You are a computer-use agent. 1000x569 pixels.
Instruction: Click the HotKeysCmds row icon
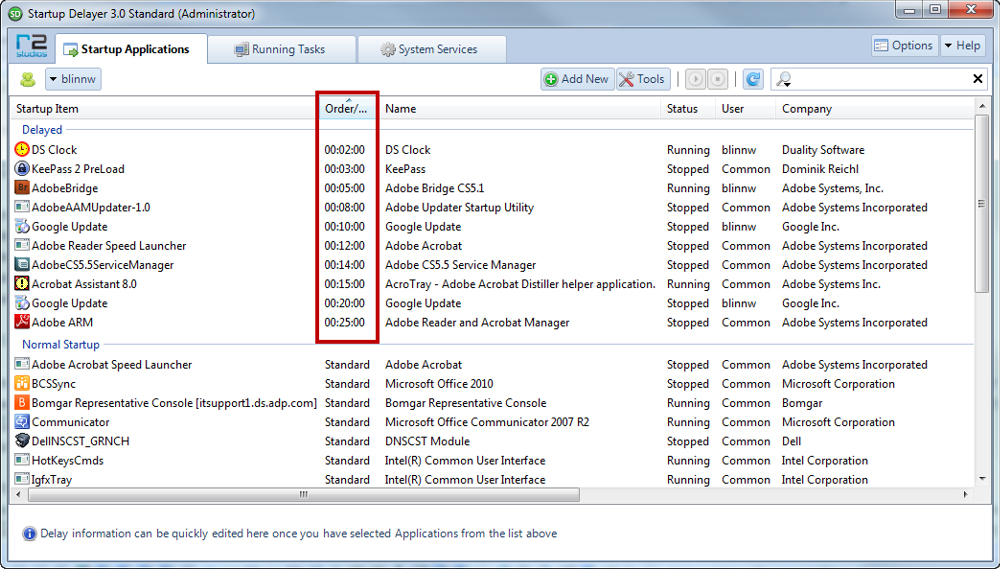(22, 460)
